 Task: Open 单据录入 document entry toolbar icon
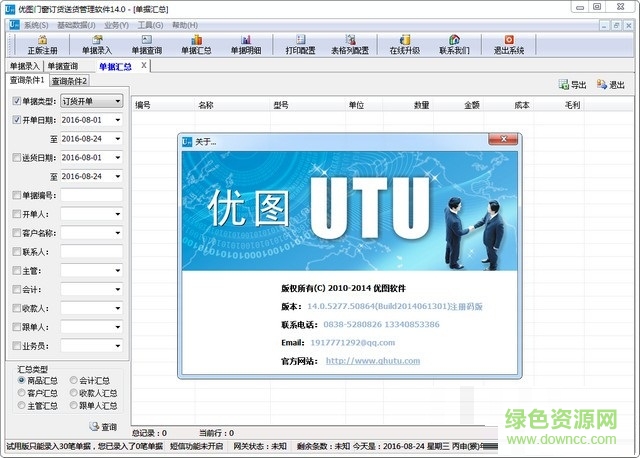pyautogui.click(x=97, y=45)
